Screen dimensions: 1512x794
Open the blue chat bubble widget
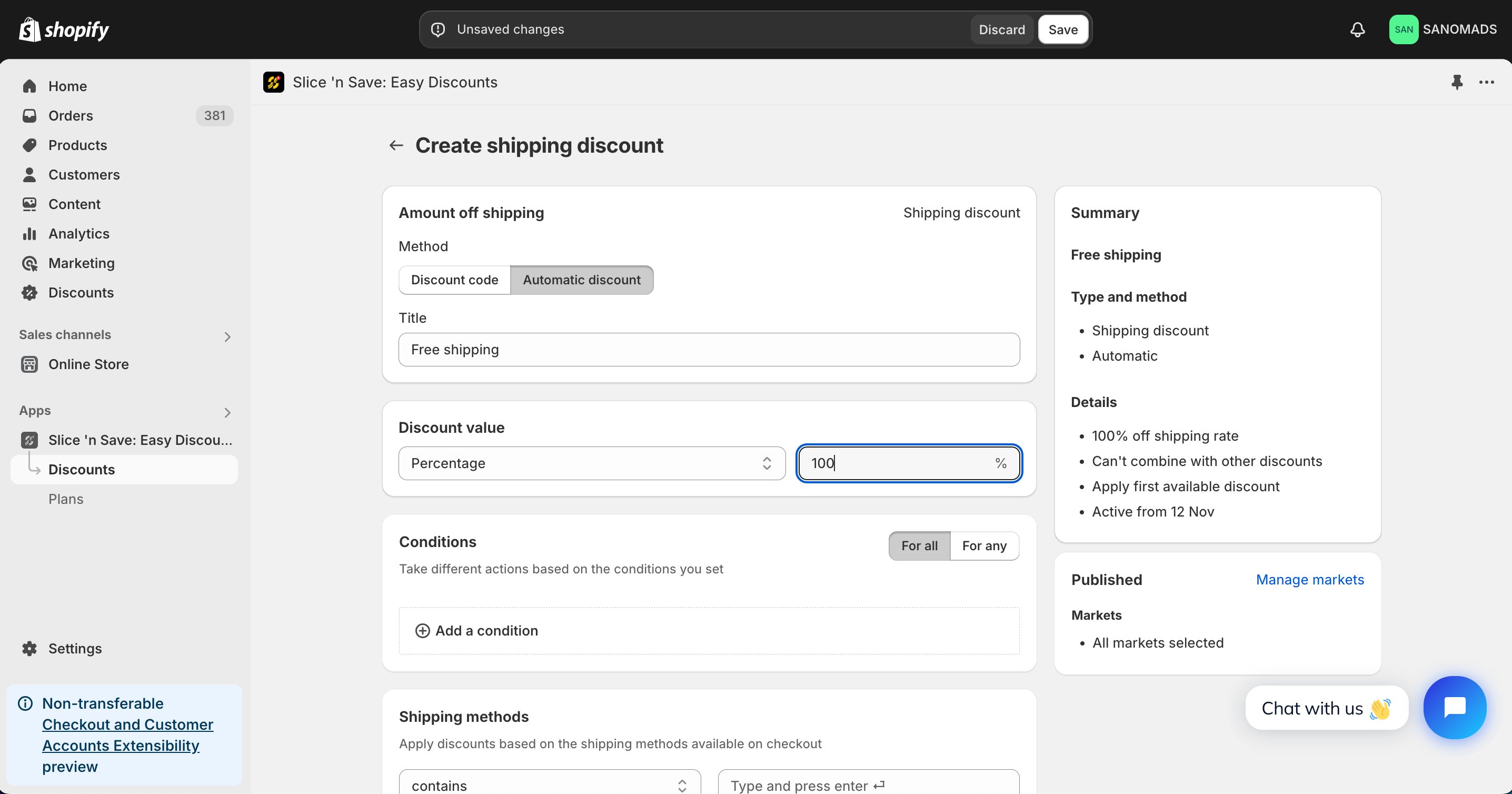(x=1455, y=707)
